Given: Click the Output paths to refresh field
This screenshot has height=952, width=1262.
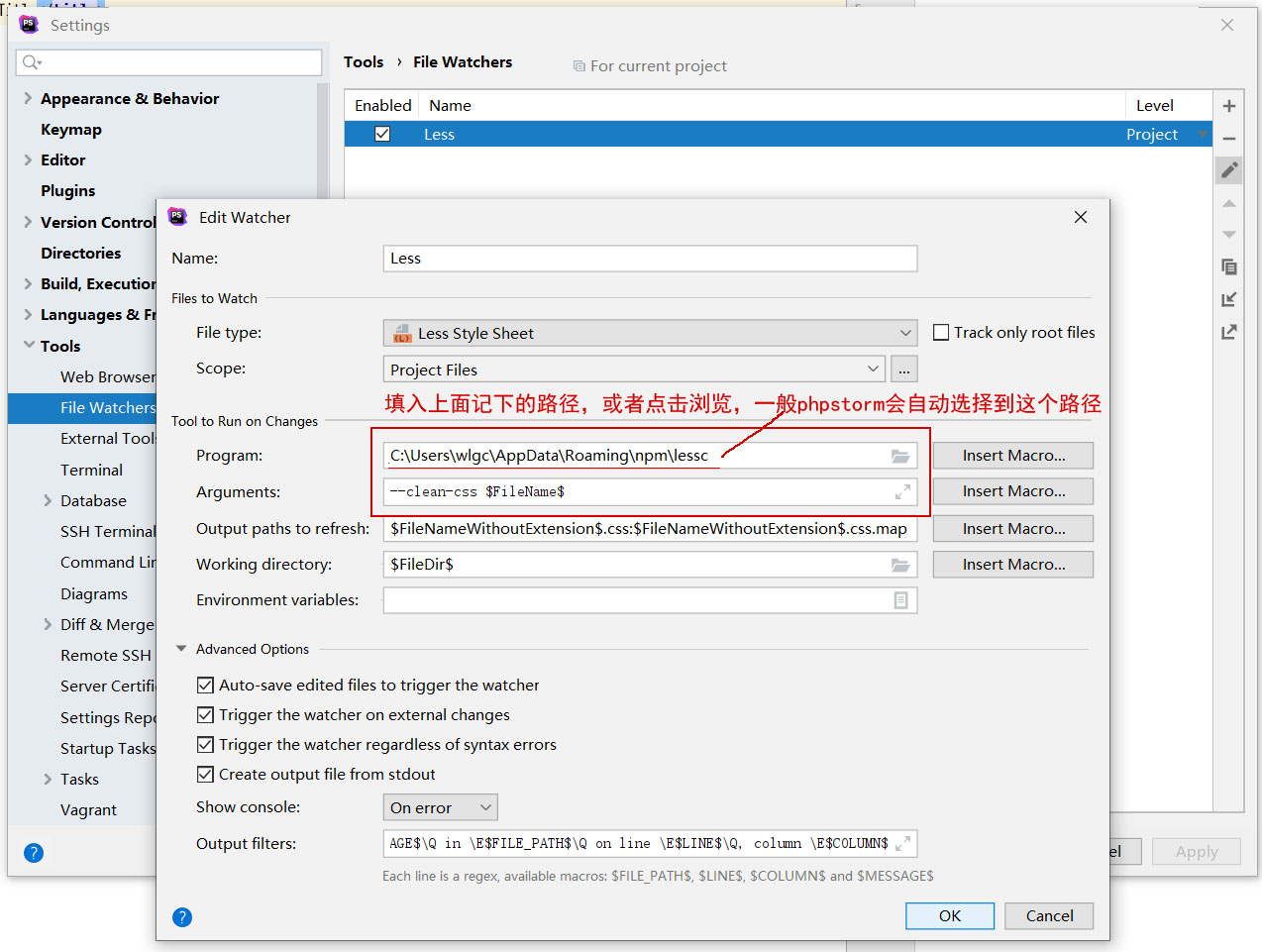Looking at the screenshot, I should [x=650, y=529].
